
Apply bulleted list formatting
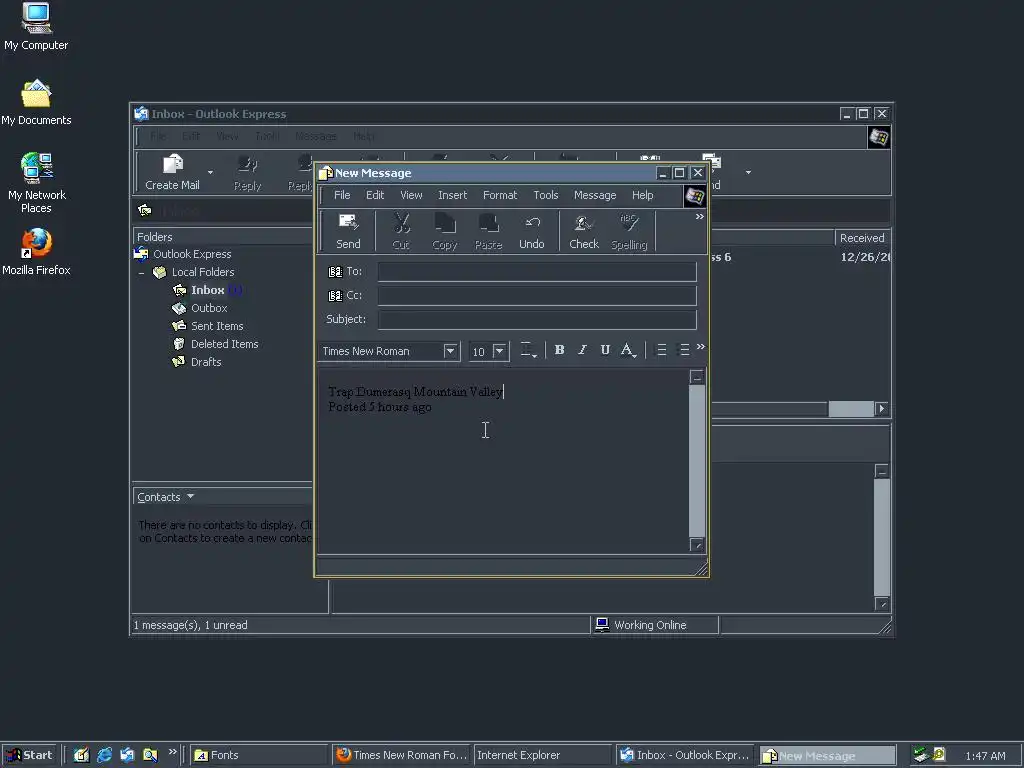(684, 350)
